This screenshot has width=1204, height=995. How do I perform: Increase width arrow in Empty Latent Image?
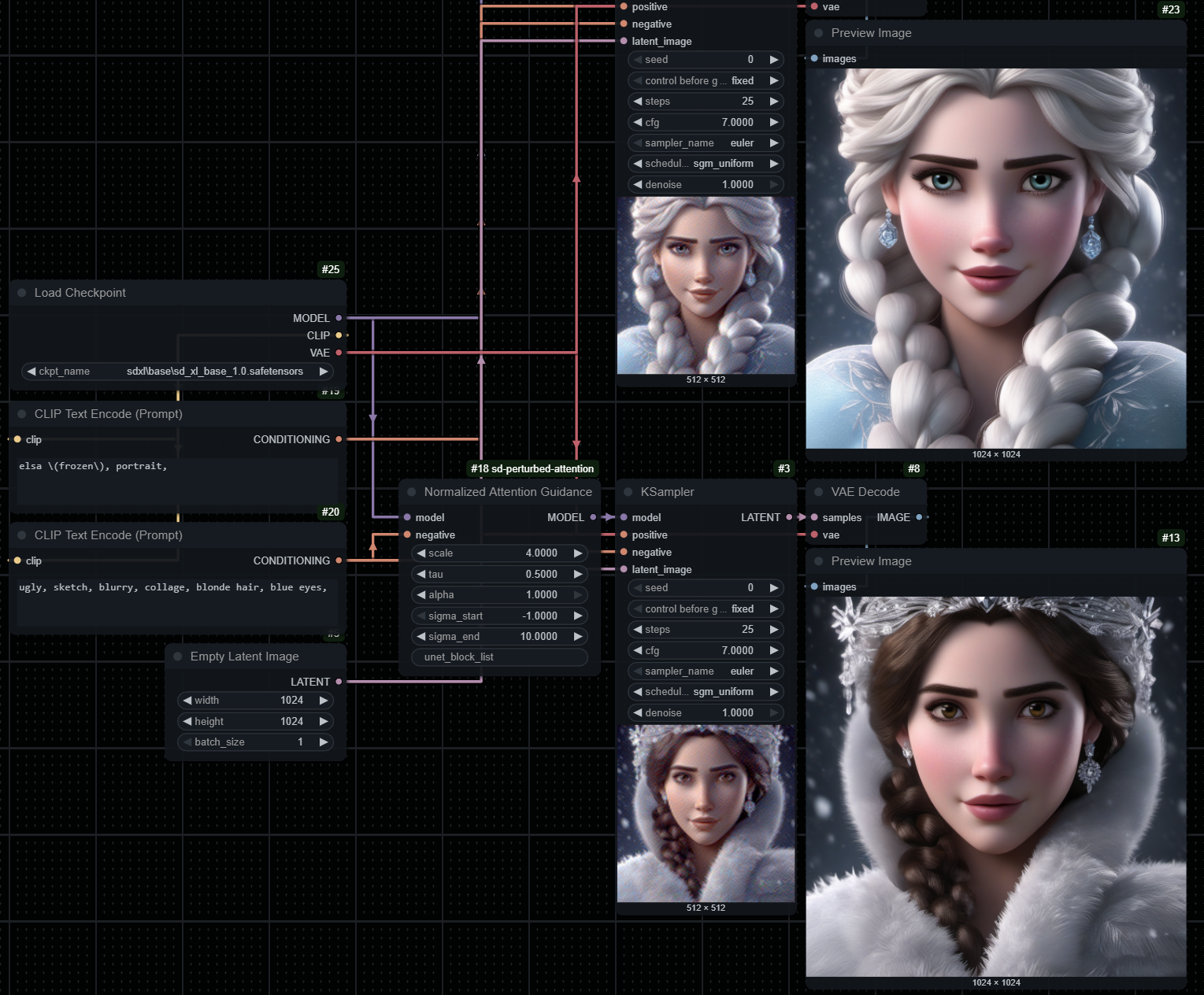pos(324,701)
